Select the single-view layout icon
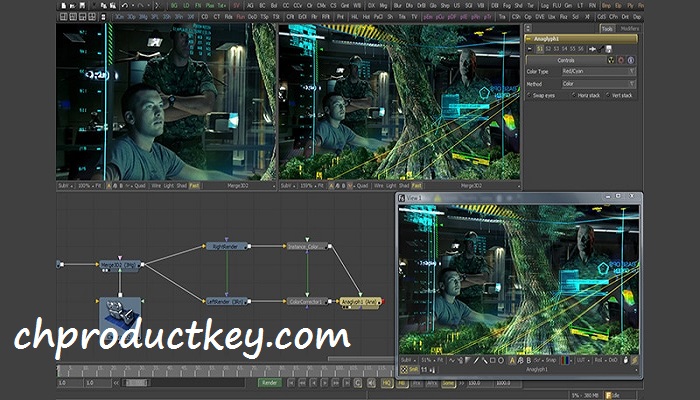700x400 pixels. (x=64, y=17)
